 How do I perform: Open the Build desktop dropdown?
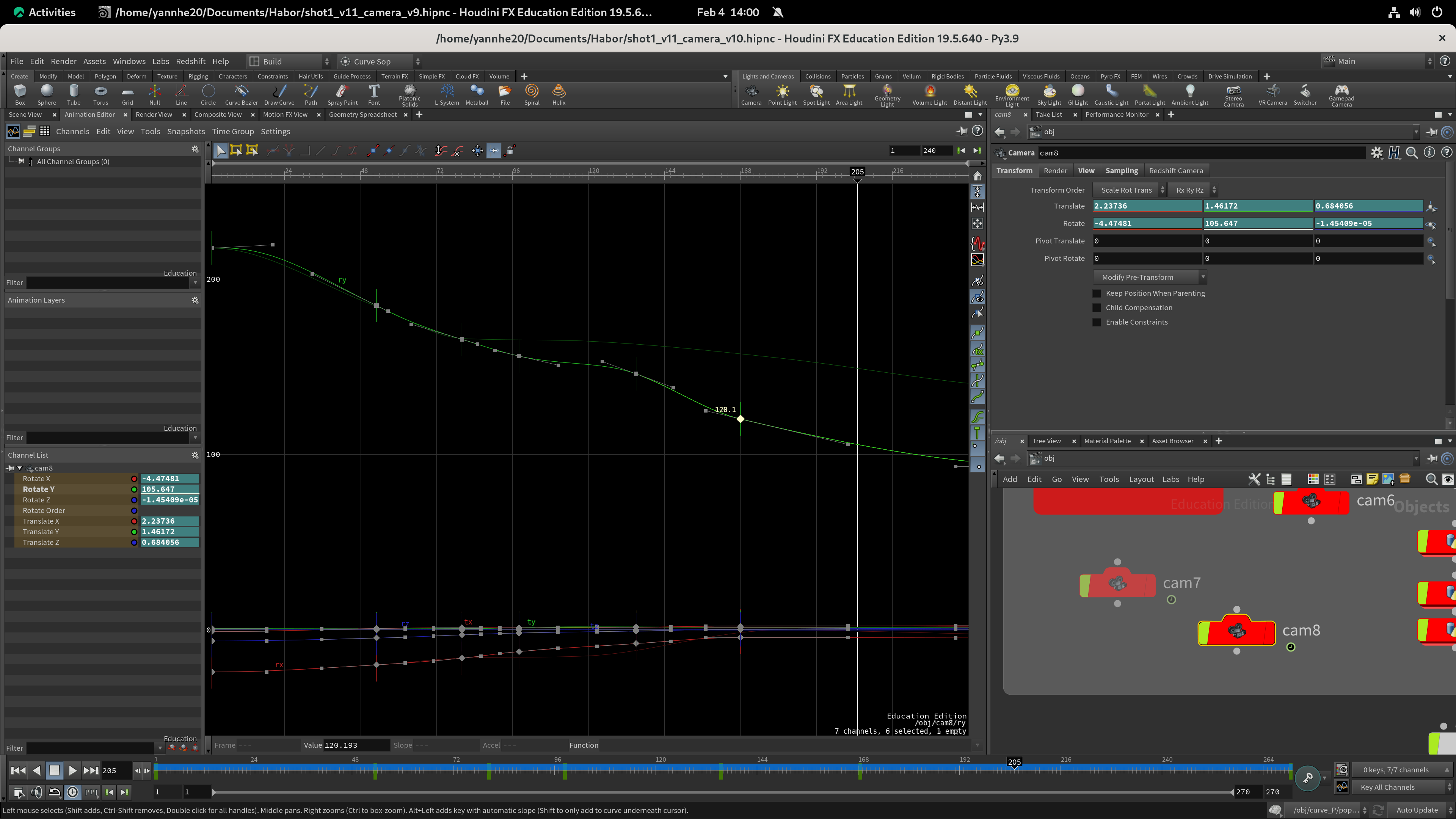point(289,61)
